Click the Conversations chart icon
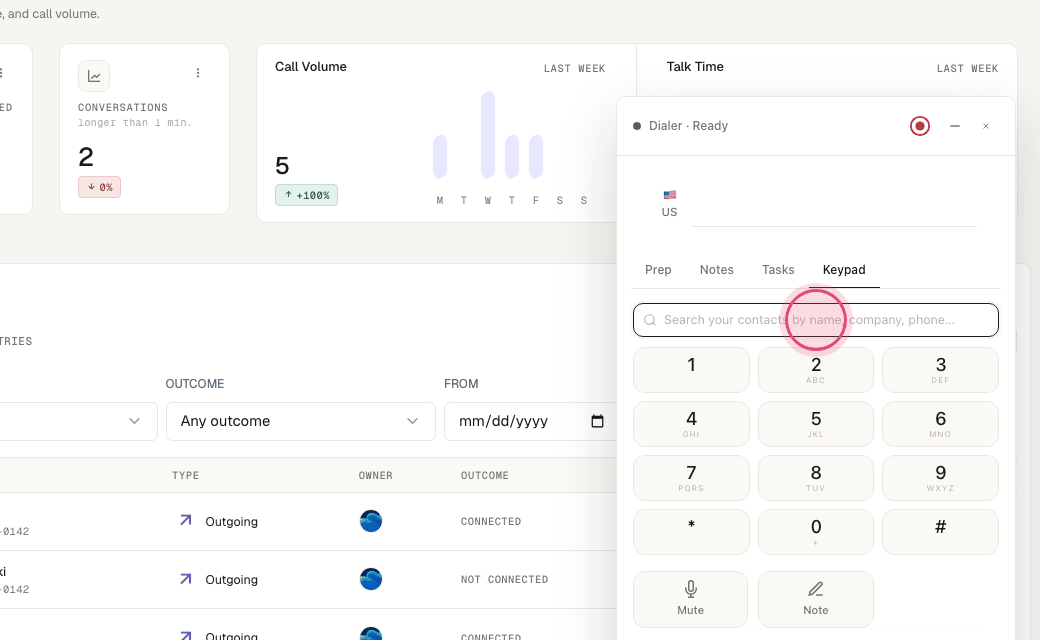This screenshot has width=1040, height=640. point(94,76)
